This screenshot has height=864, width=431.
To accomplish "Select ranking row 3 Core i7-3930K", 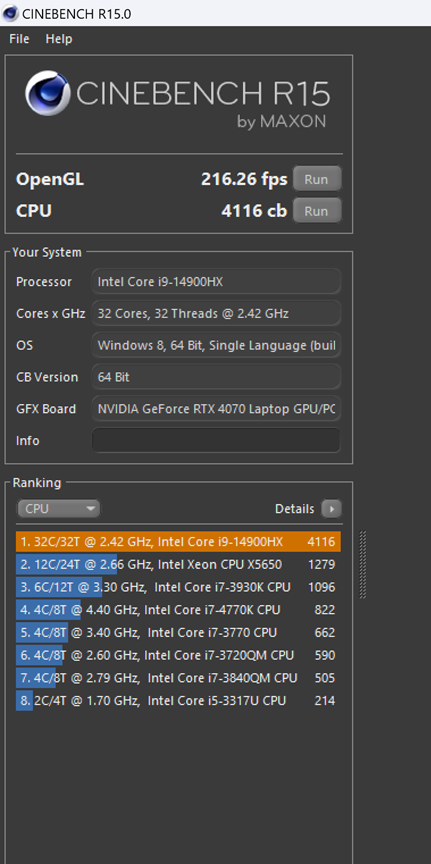I will (179, 587).
